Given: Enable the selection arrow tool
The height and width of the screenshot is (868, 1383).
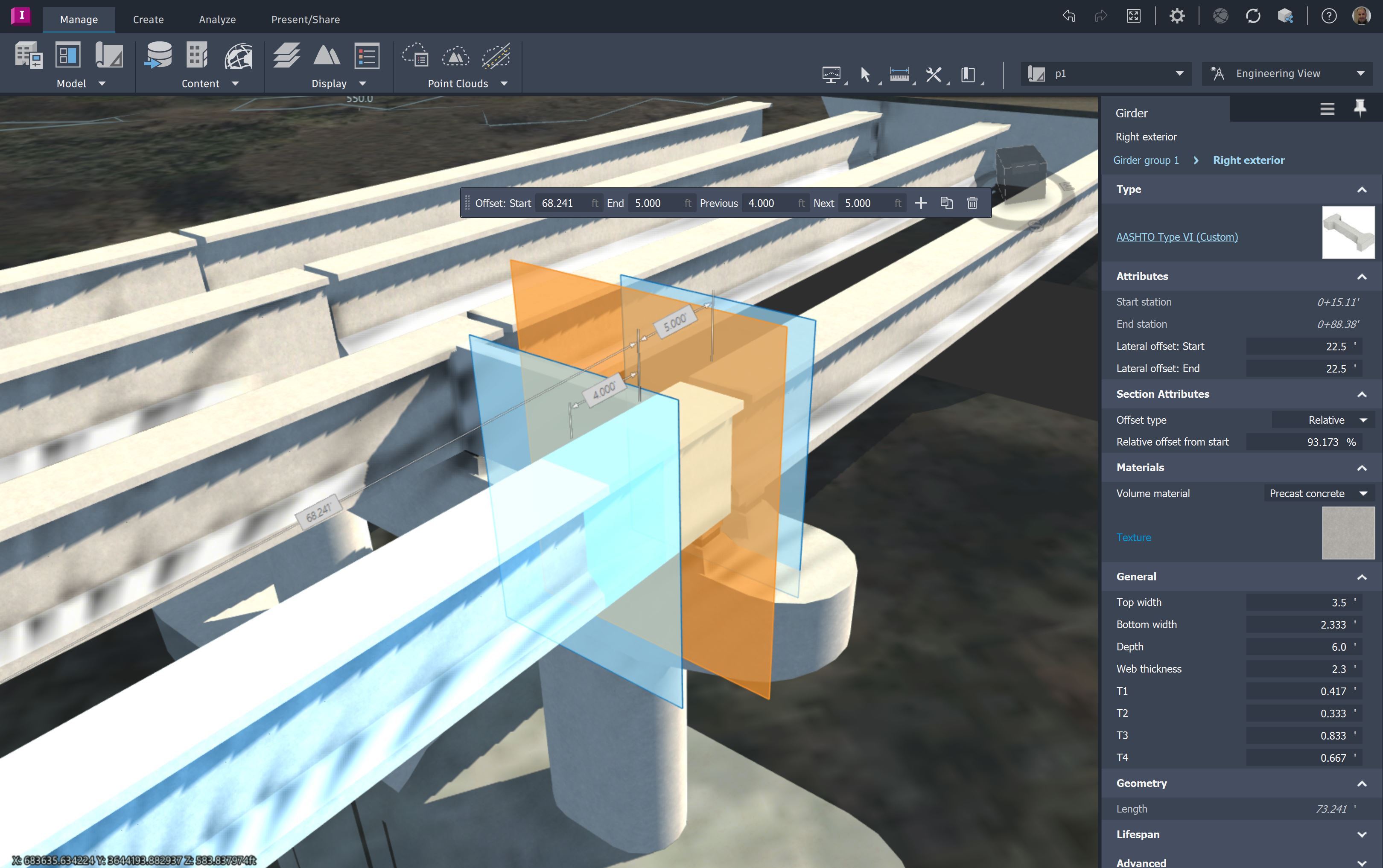Looking at the screenshot, I should click(x=865, y=73).
